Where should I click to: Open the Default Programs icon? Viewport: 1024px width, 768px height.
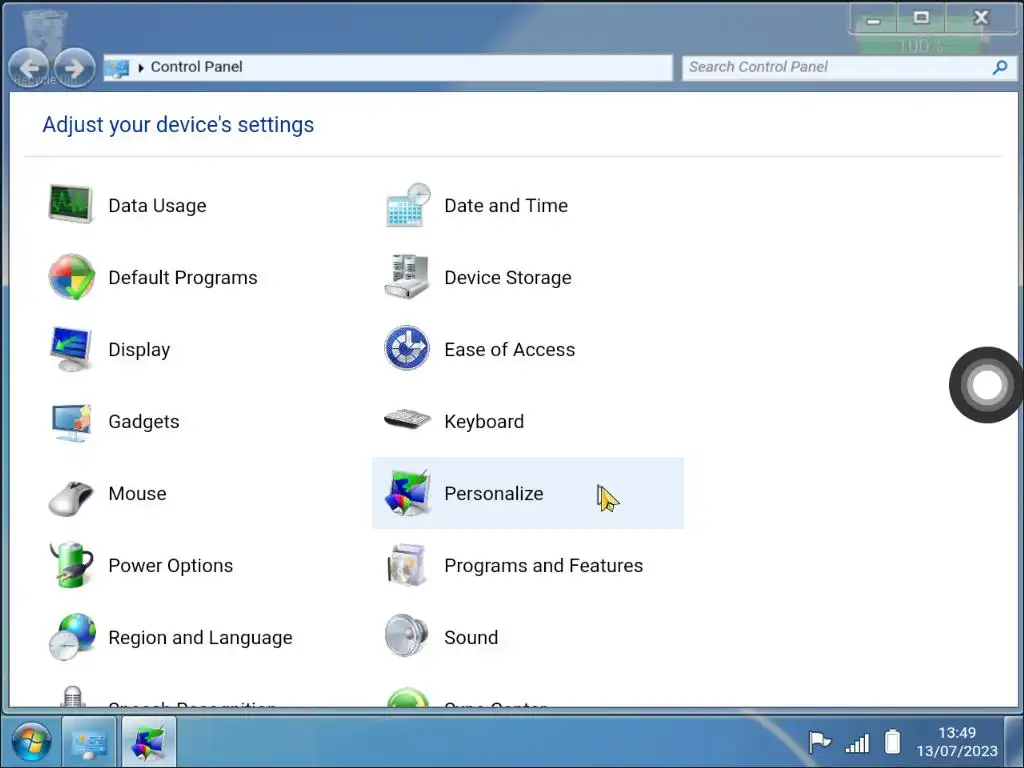tap(71, 277)
